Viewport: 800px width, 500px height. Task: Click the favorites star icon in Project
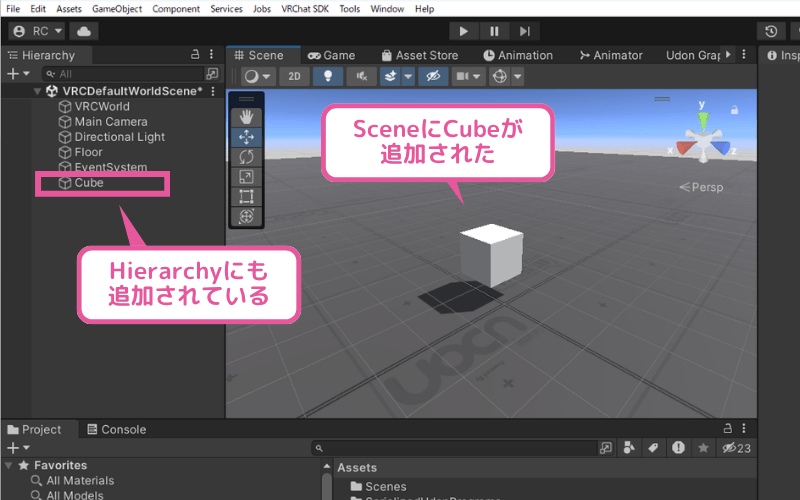point(704,448)
